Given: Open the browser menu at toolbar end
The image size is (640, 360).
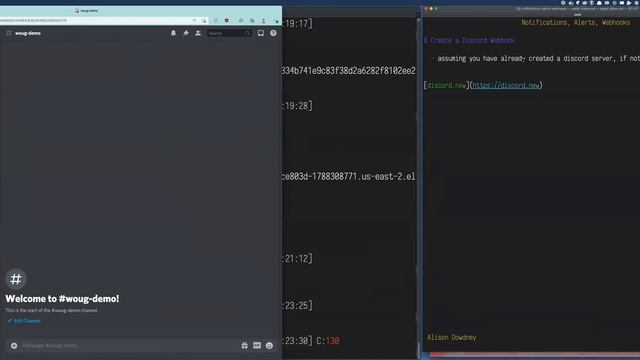Looking at the screenshot, I should tap(276, 20).
